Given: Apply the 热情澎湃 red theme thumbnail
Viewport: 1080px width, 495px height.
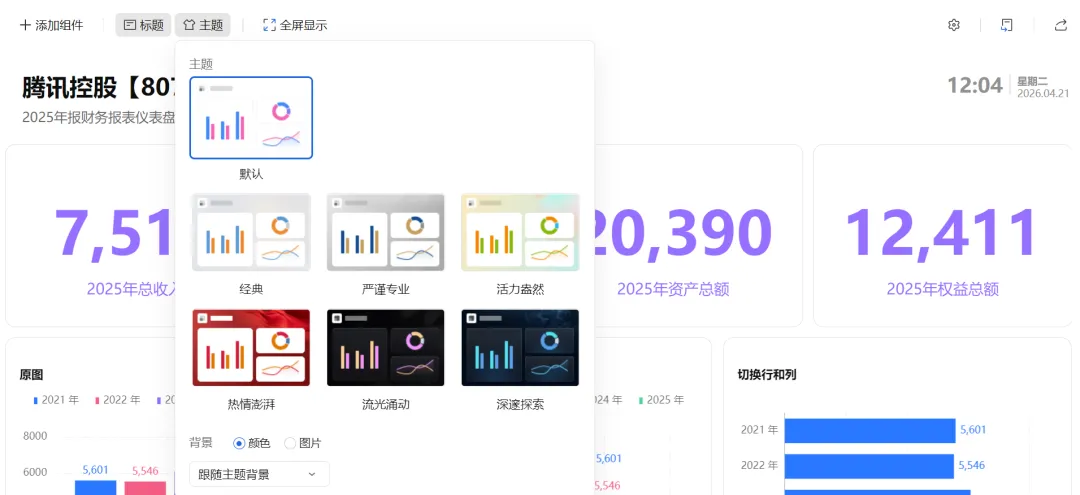Looking at the screenshot, I should click(251, 348).
